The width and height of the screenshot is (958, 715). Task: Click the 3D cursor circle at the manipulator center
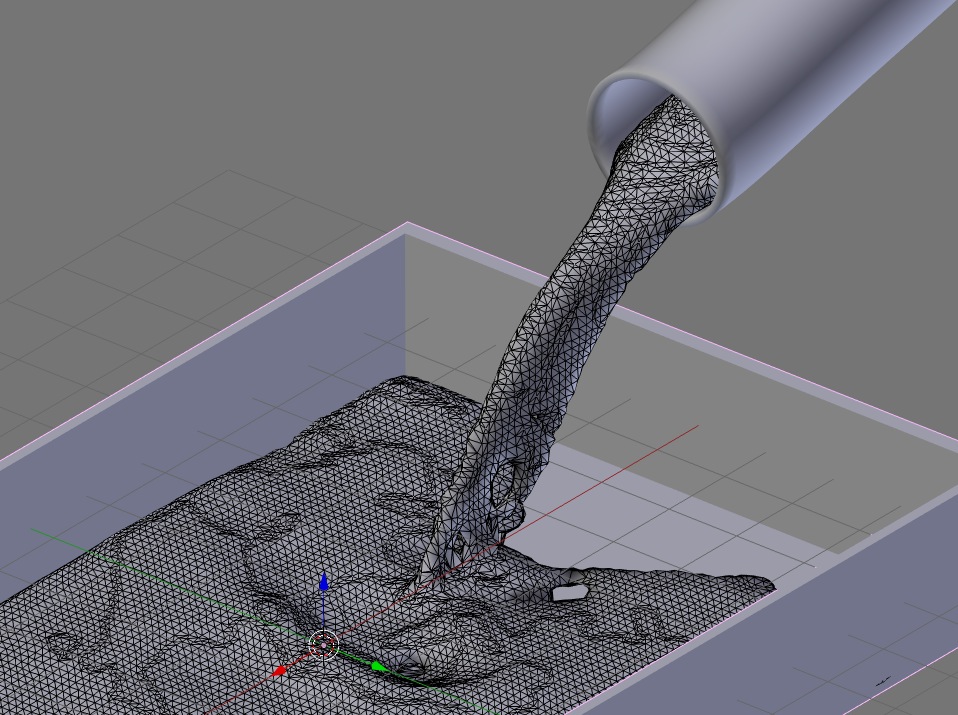(324, 645)
